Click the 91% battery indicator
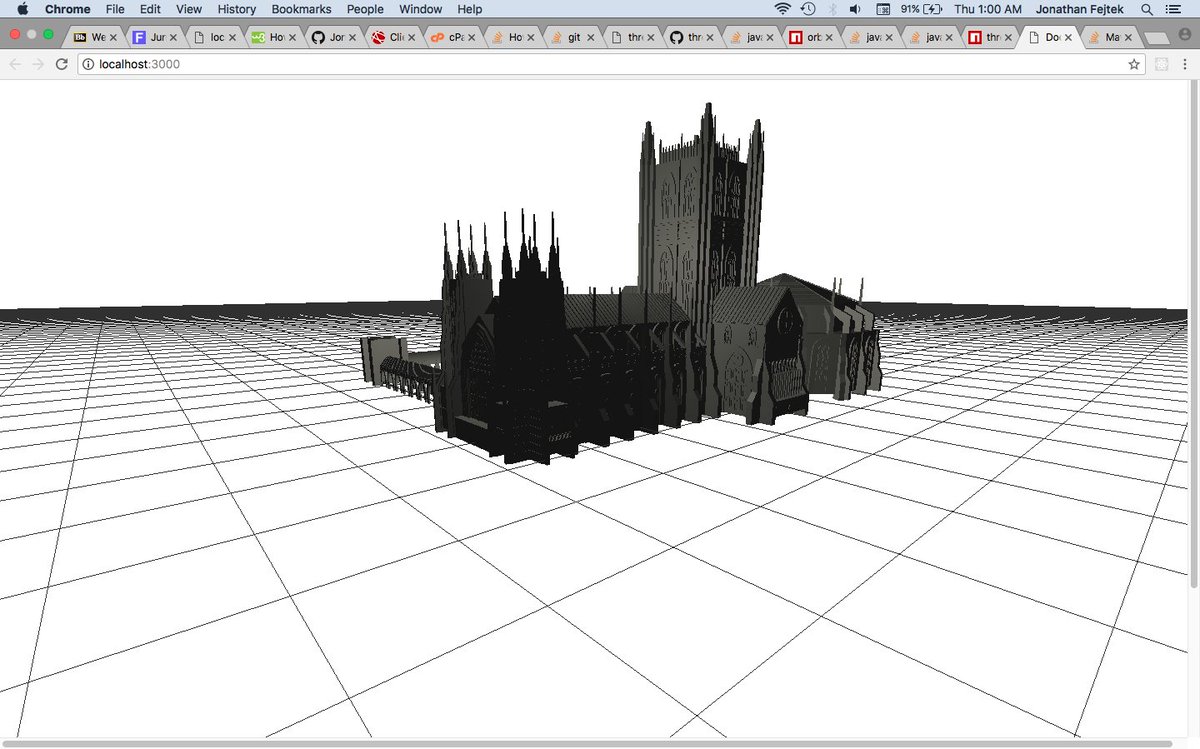The width and height of the screenshot is (1200, 749). pyautogui.click(x=921, y=9)
